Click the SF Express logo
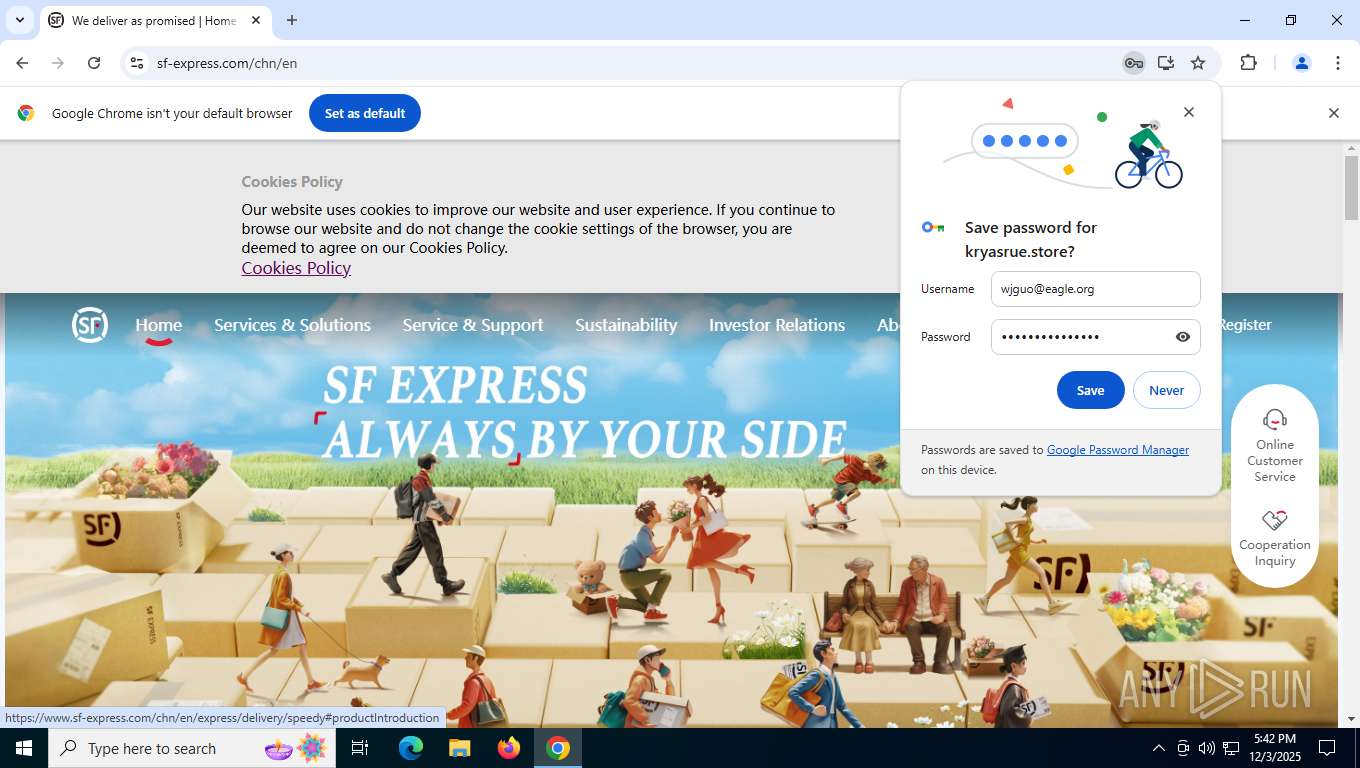1360x768 pixels. pyautogui.click(x=90, y=325)
